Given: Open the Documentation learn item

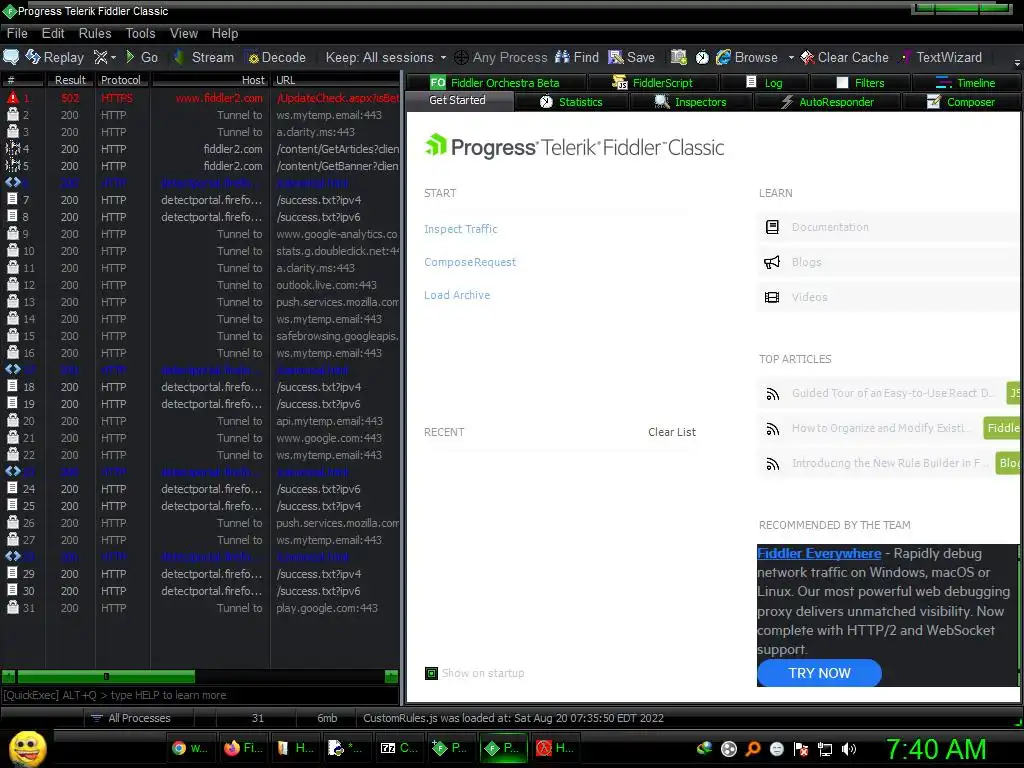Looking at the screenshot, I should point(888,227).
